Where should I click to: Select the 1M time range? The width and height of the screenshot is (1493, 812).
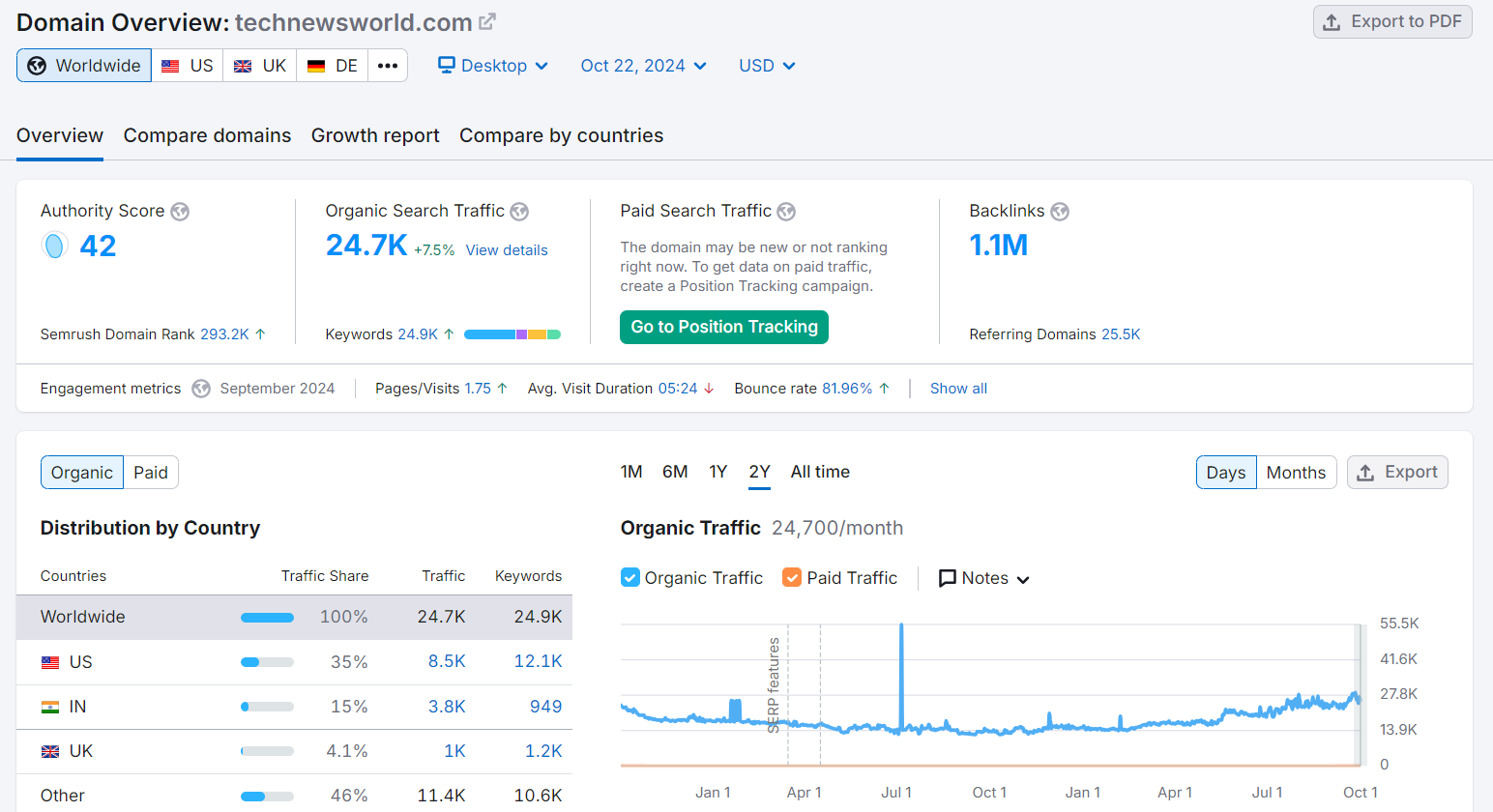[631, 472]
